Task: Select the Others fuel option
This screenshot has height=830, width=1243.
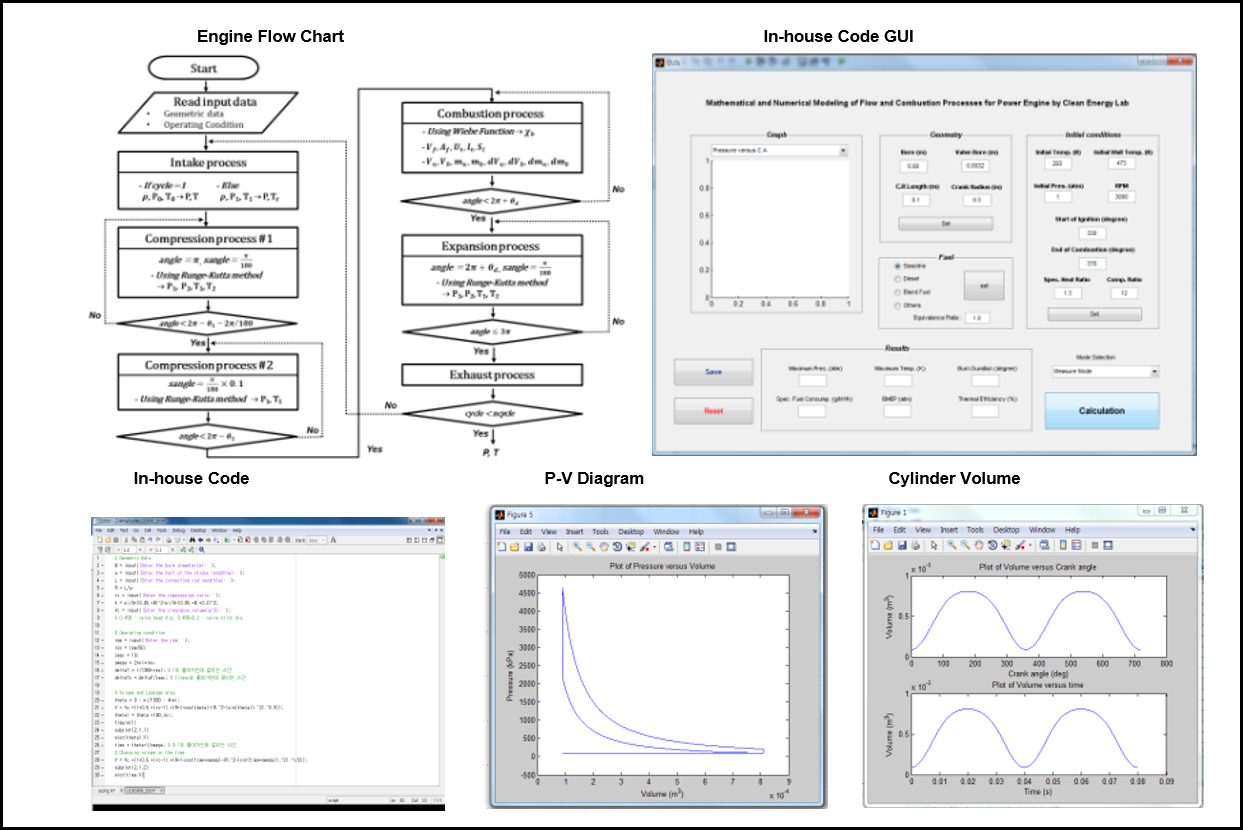Action: (896, 306)
